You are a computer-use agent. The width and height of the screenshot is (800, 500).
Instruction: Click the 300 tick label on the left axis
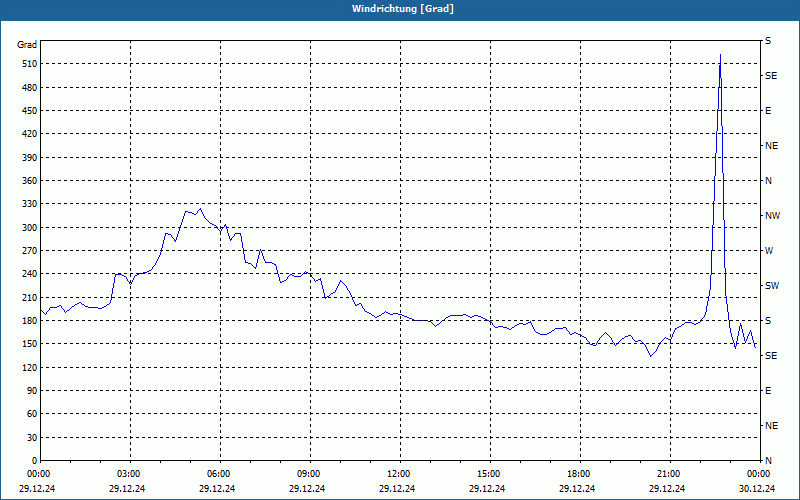pyautogui.click(x=30, y=228)
